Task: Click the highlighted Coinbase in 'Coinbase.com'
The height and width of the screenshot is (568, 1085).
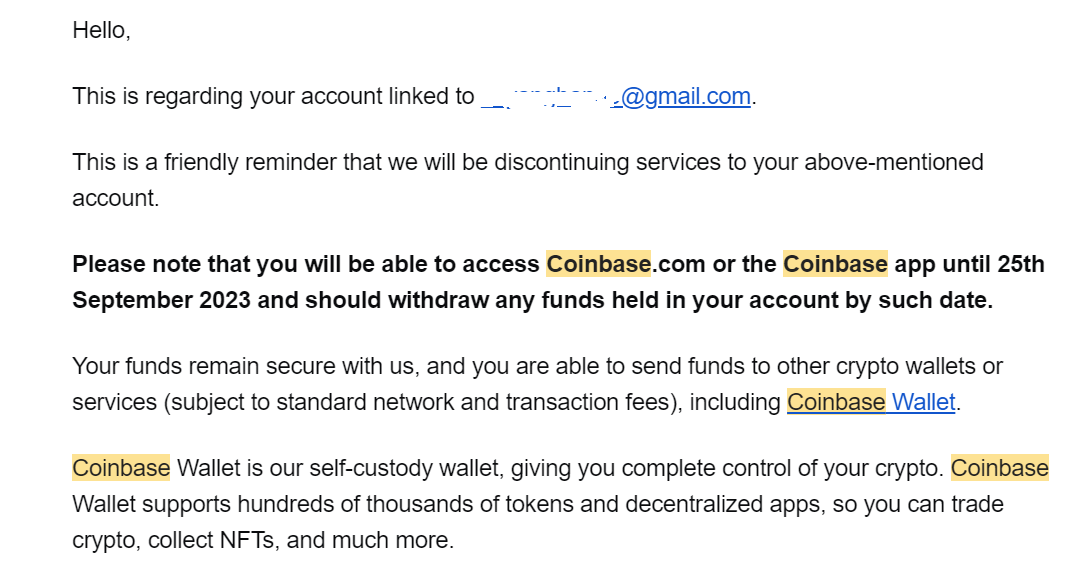Action: (x=599, y=264)
